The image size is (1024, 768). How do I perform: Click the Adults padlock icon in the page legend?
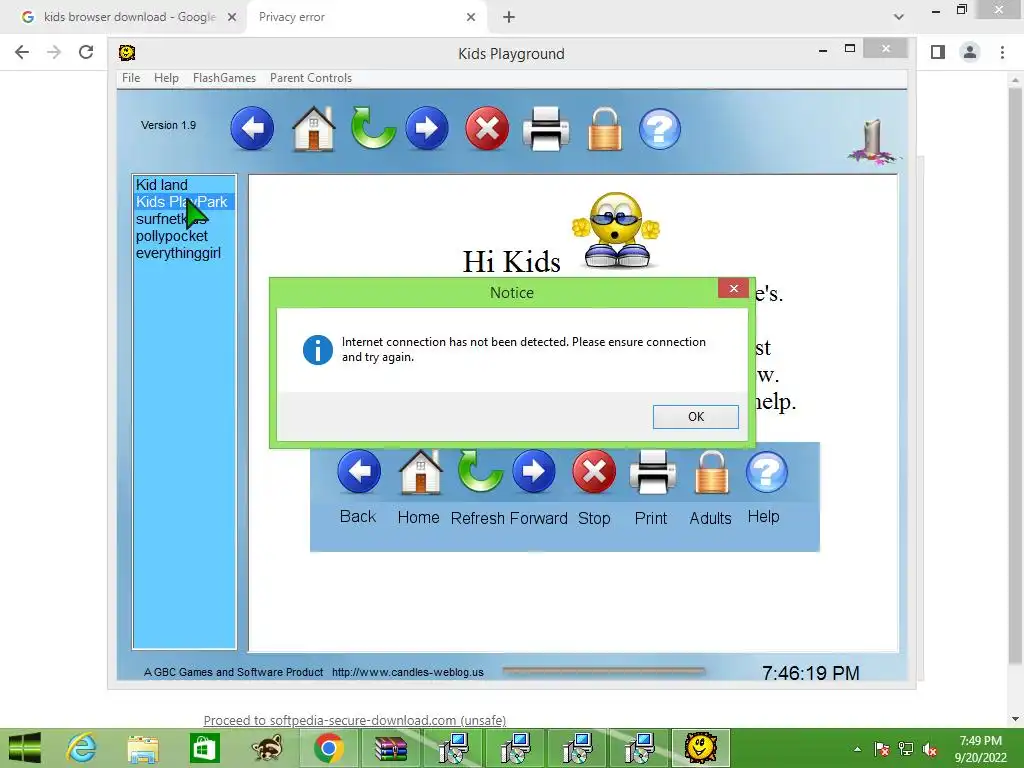tap(711, 472)
